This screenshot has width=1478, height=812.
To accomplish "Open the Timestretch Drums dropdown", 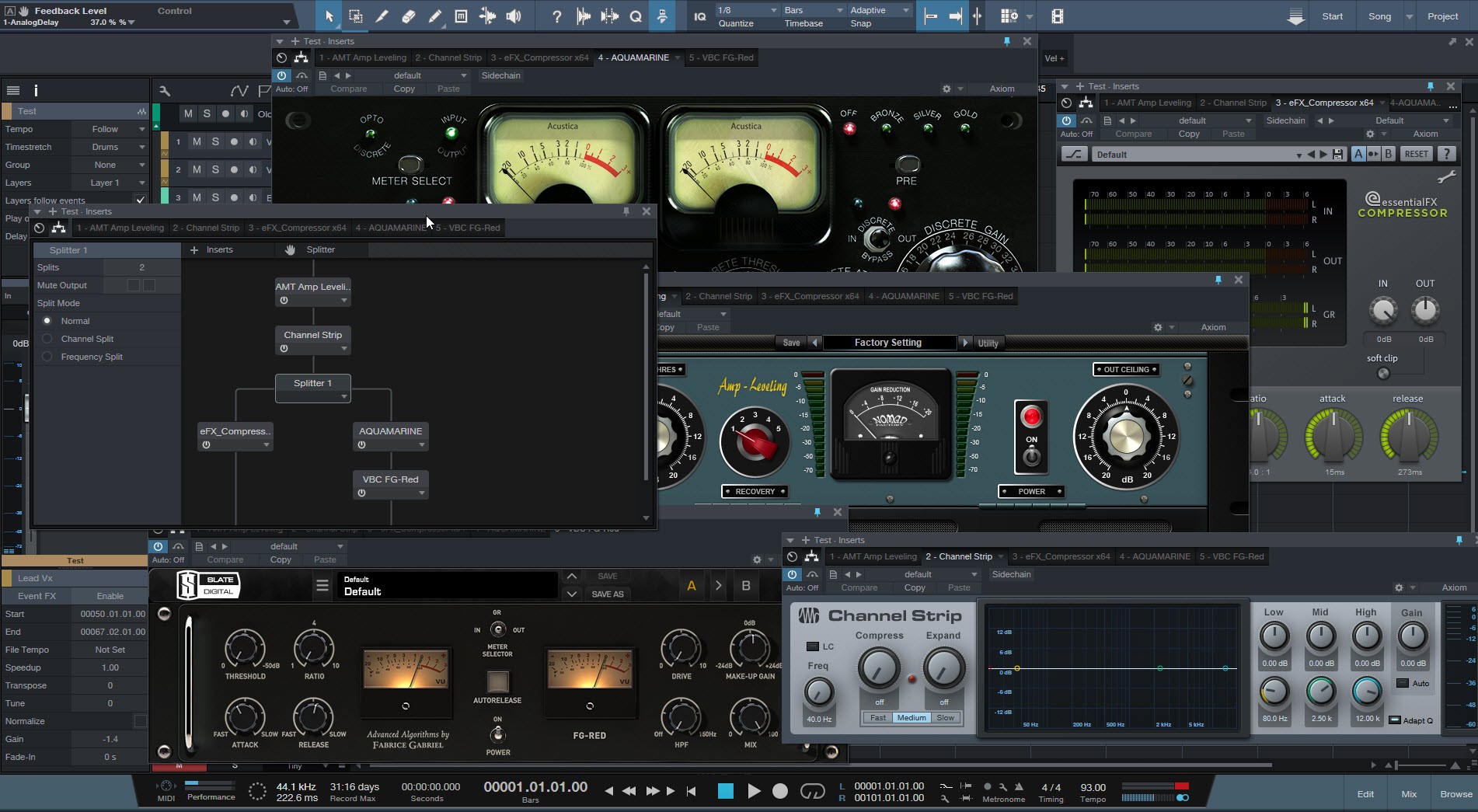I will coord(113,147).
